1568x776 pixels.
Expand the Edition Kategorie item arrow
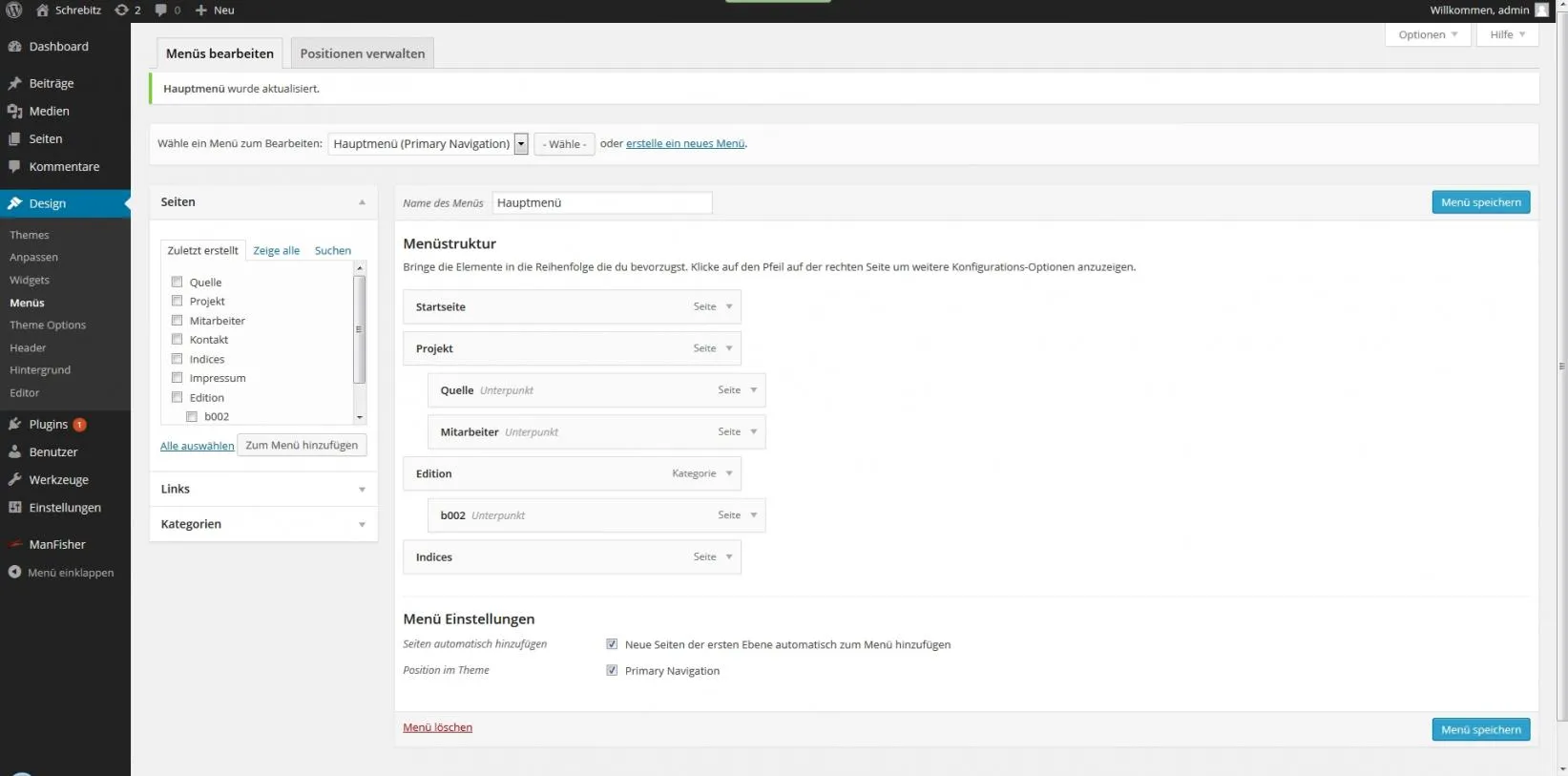729,473
